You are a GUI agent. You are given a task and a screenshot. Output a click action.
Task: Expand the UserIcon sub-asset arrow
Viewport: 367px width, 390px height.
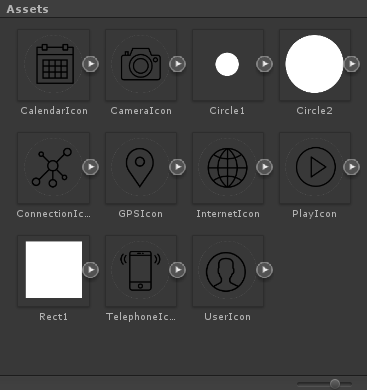[264, 270]
